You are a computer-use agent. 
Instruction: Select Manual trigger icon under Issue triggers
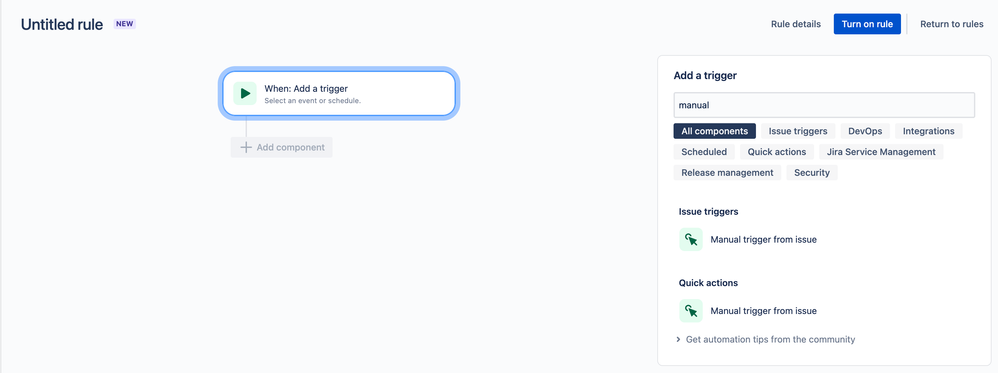[x=691, y=239]
